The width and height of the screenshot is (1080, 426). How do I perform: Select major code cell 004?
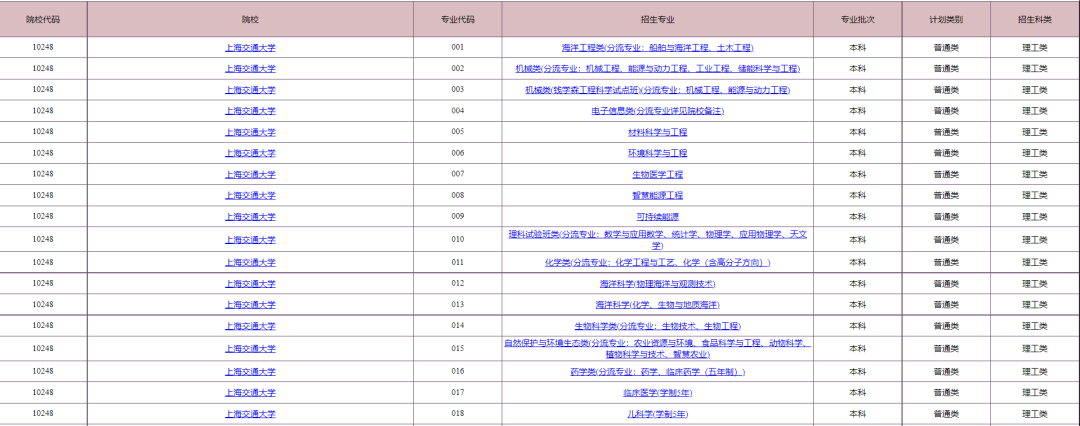458,111
